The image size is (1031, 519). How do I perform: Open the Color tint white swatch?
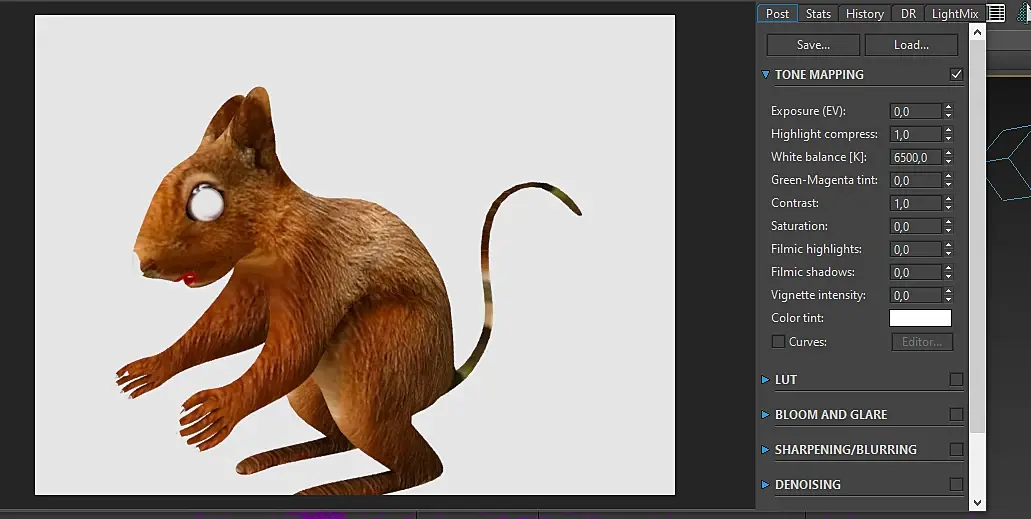[920, 318]
